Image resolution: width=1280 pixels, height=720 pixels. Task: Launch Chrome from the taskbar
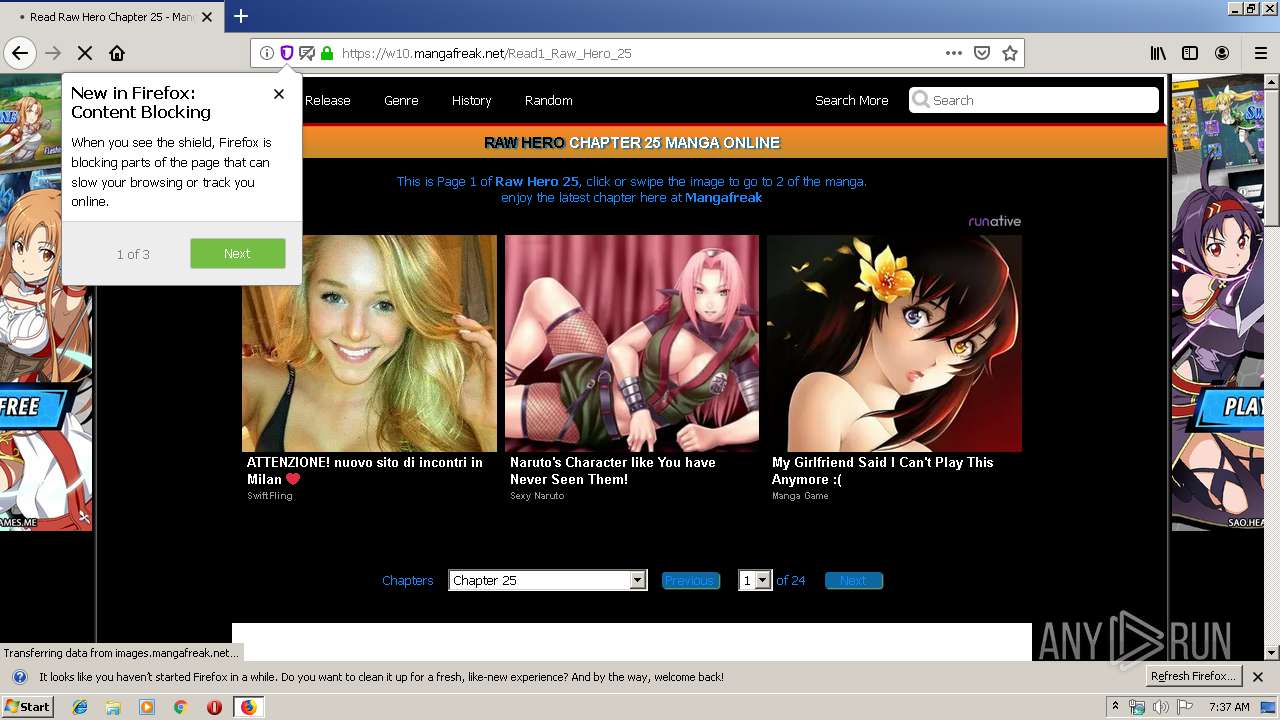pos(180,707)
